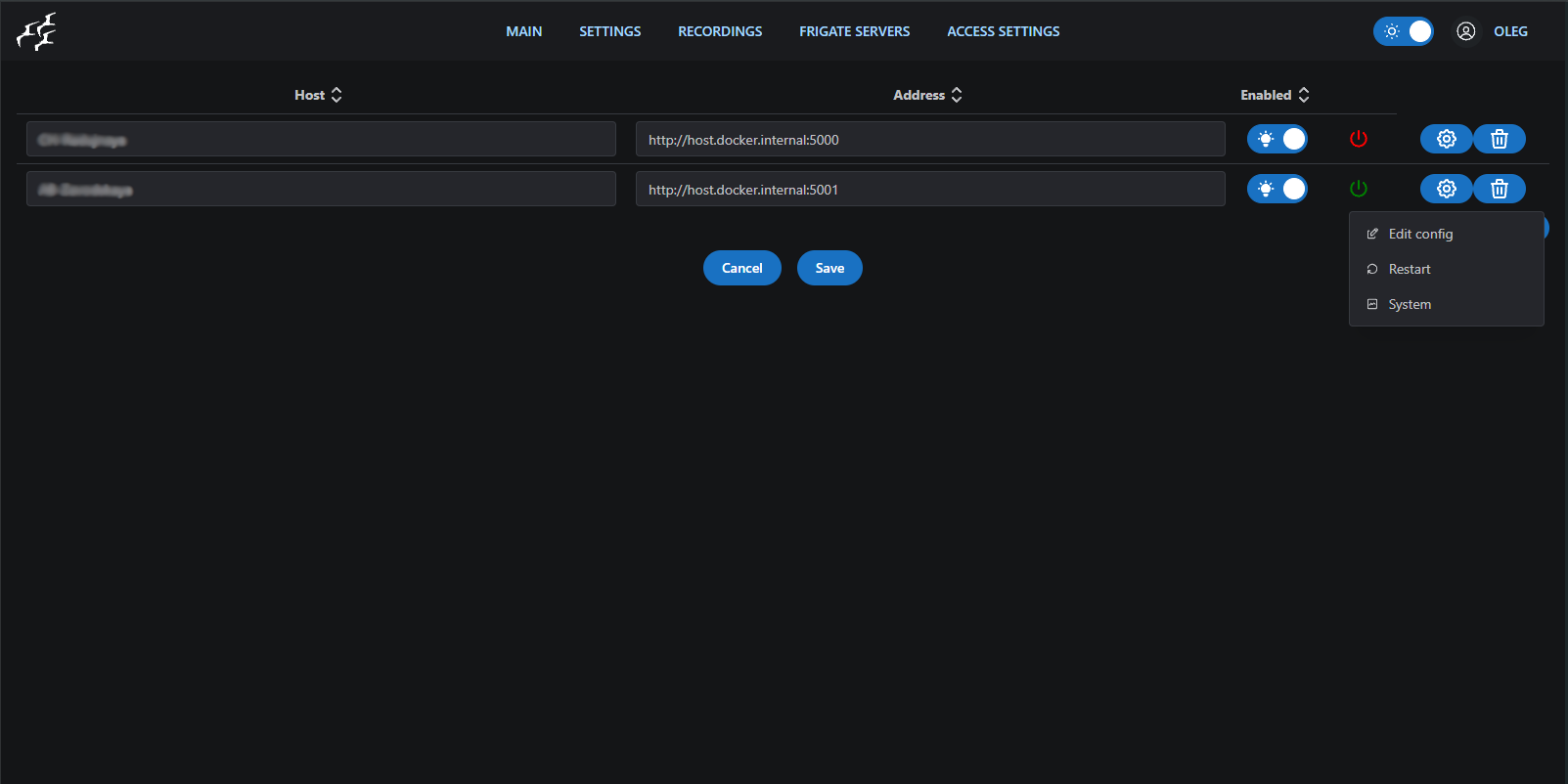Disable the host.docker.internal:5001 server toggle
1568x784 pixels.
(1277, 189)
